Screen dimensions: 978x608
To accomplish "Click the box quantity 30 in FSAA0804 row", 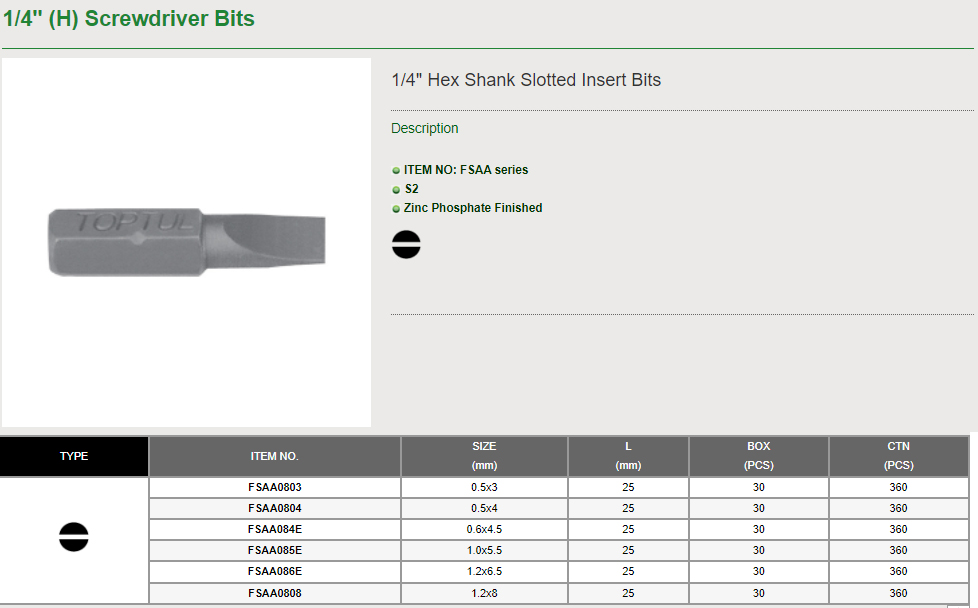I will coord(758,509).
